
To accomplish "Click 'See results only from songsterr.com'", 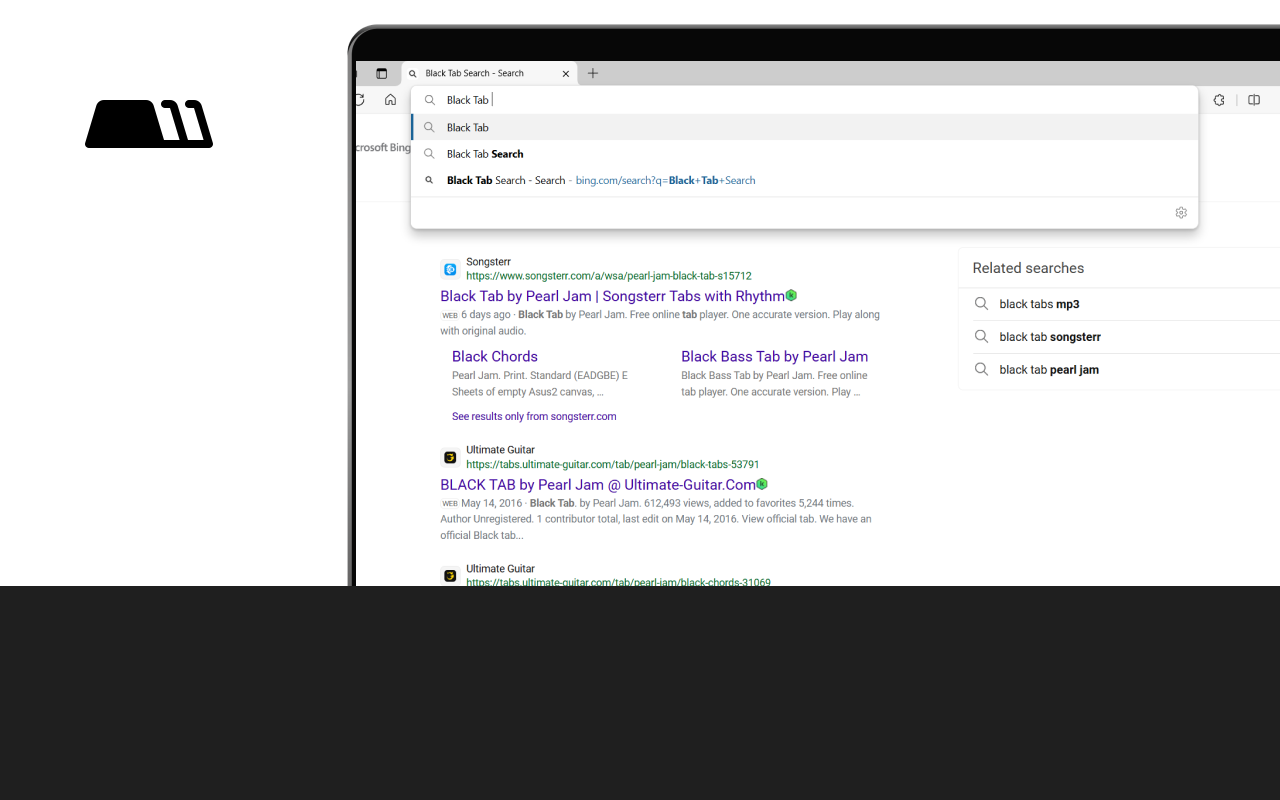I will [x=534, y=416].
